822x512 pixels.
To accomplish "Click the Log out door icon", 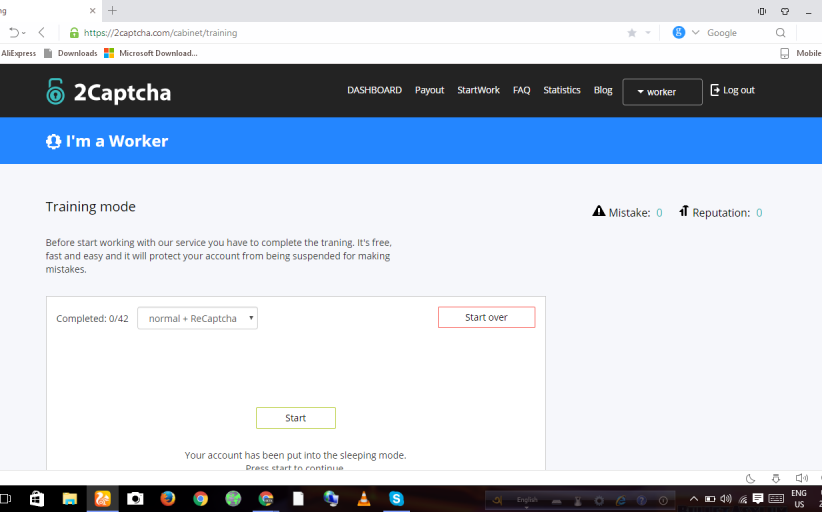I will [x=715, y=90].
